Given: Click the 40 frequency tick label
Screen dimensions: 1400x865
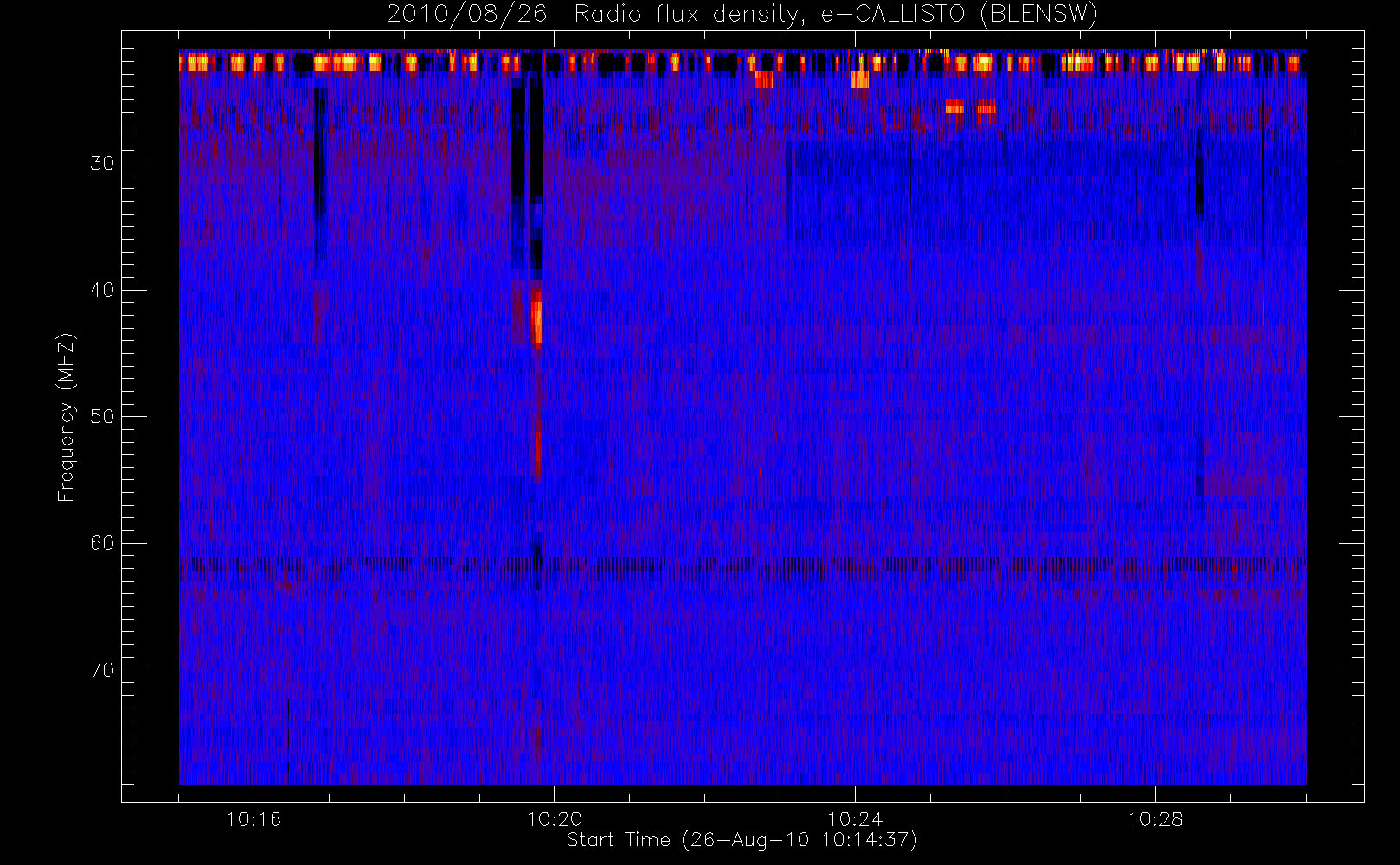Looking at the screenshot, I should (102, 290).
